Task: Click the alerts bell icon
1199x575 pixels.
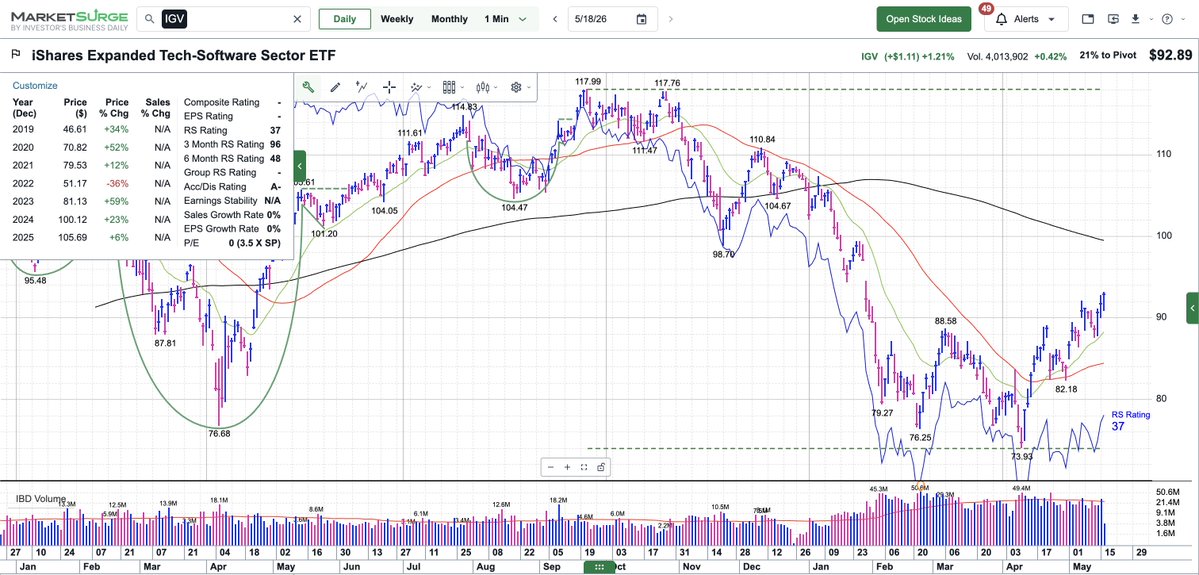Action: tap(1001, 19)
